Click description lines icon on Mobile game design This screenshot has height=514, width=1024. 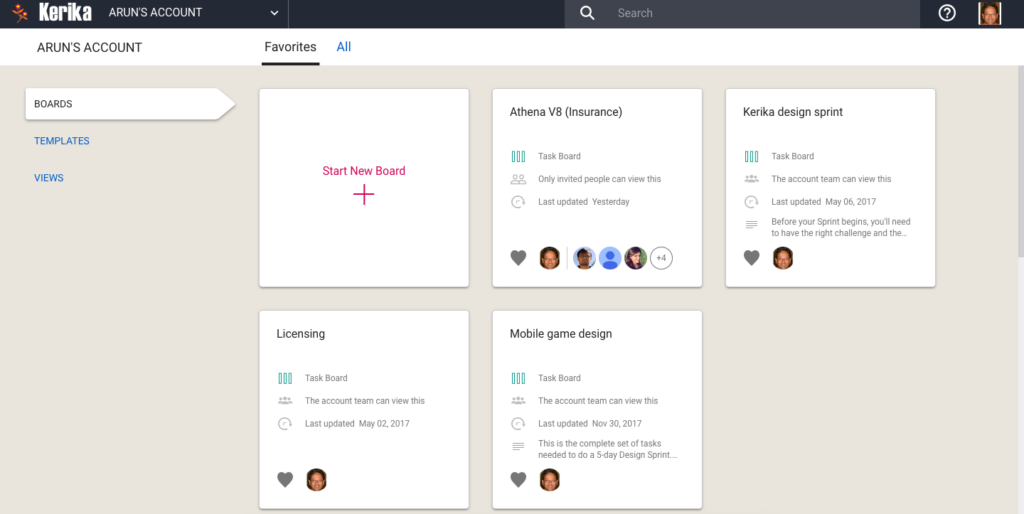(x=519, y=447)
